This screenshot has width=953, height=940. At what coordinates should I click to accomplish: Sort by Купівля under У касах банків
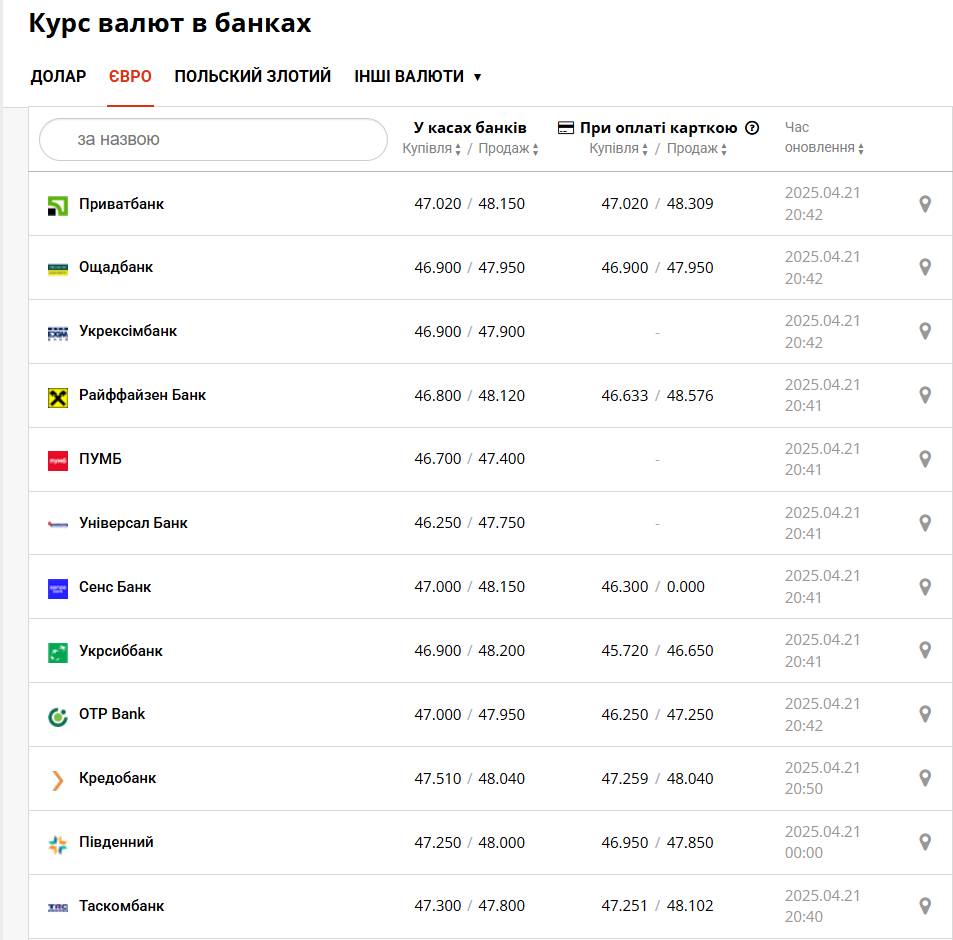coord(432,149)
